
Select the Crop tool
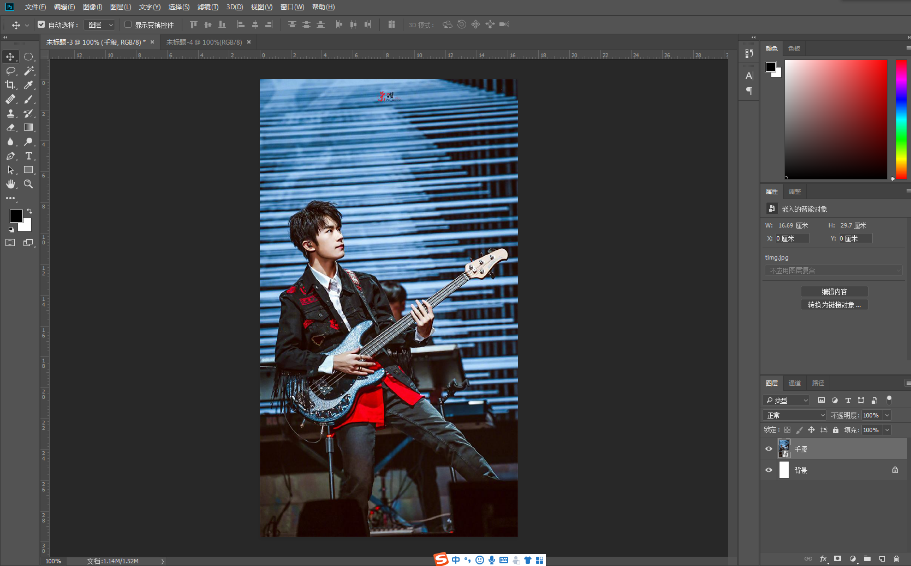click(10, 85)
